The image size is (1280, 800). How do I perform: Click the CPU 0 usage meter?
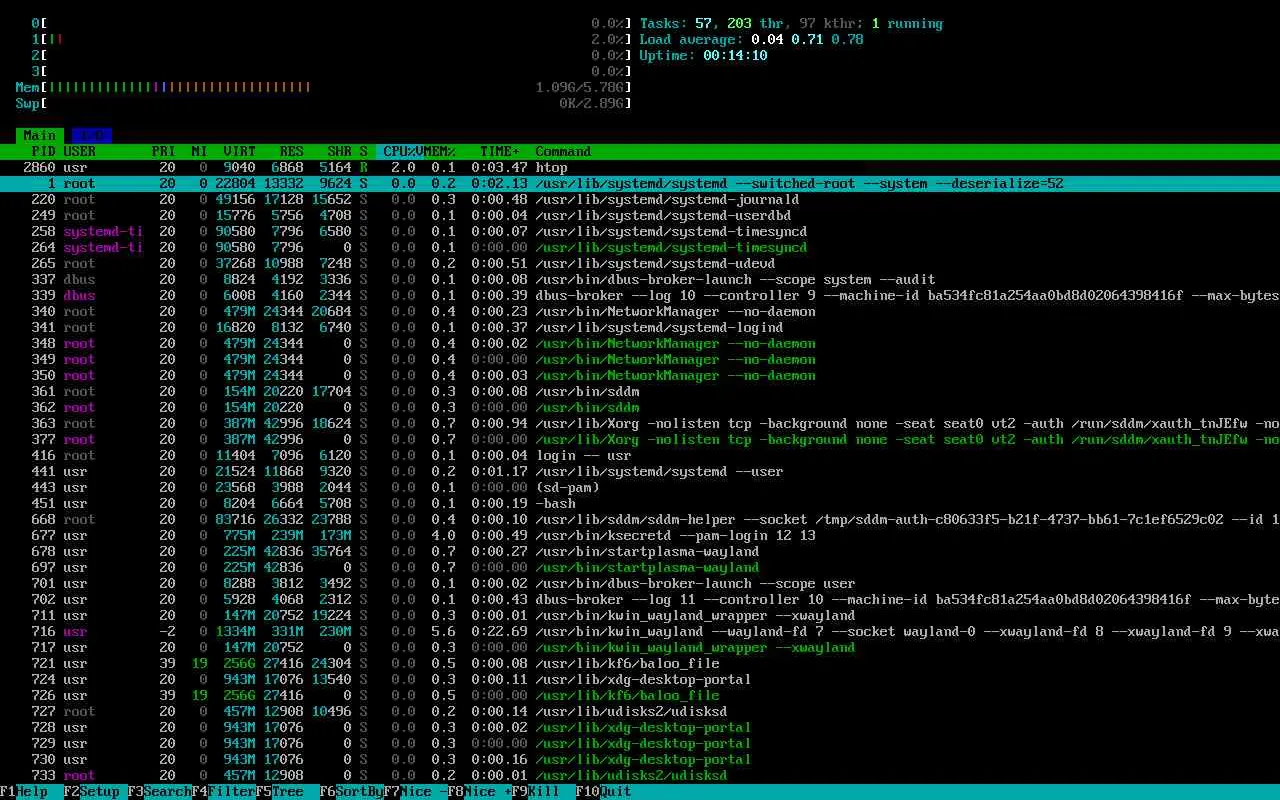pos(332,23)
